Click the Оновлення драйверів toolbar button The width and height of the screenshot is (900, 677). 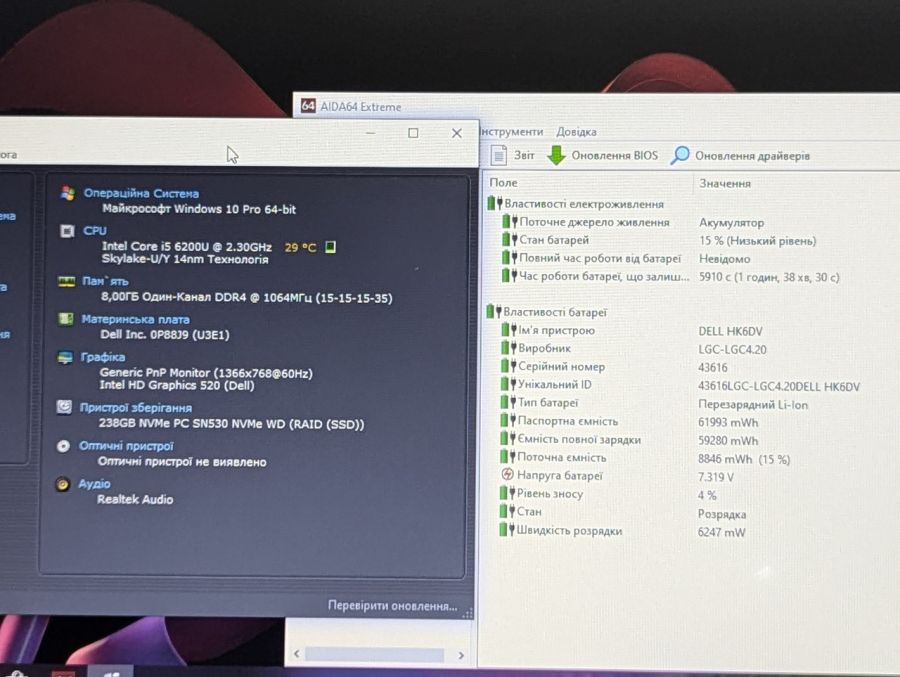pos(740,155)
